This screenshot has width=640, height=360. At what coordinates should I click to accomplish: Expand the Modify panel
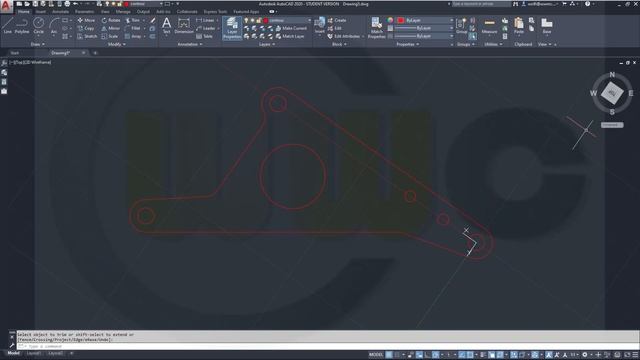click(117, 44)
